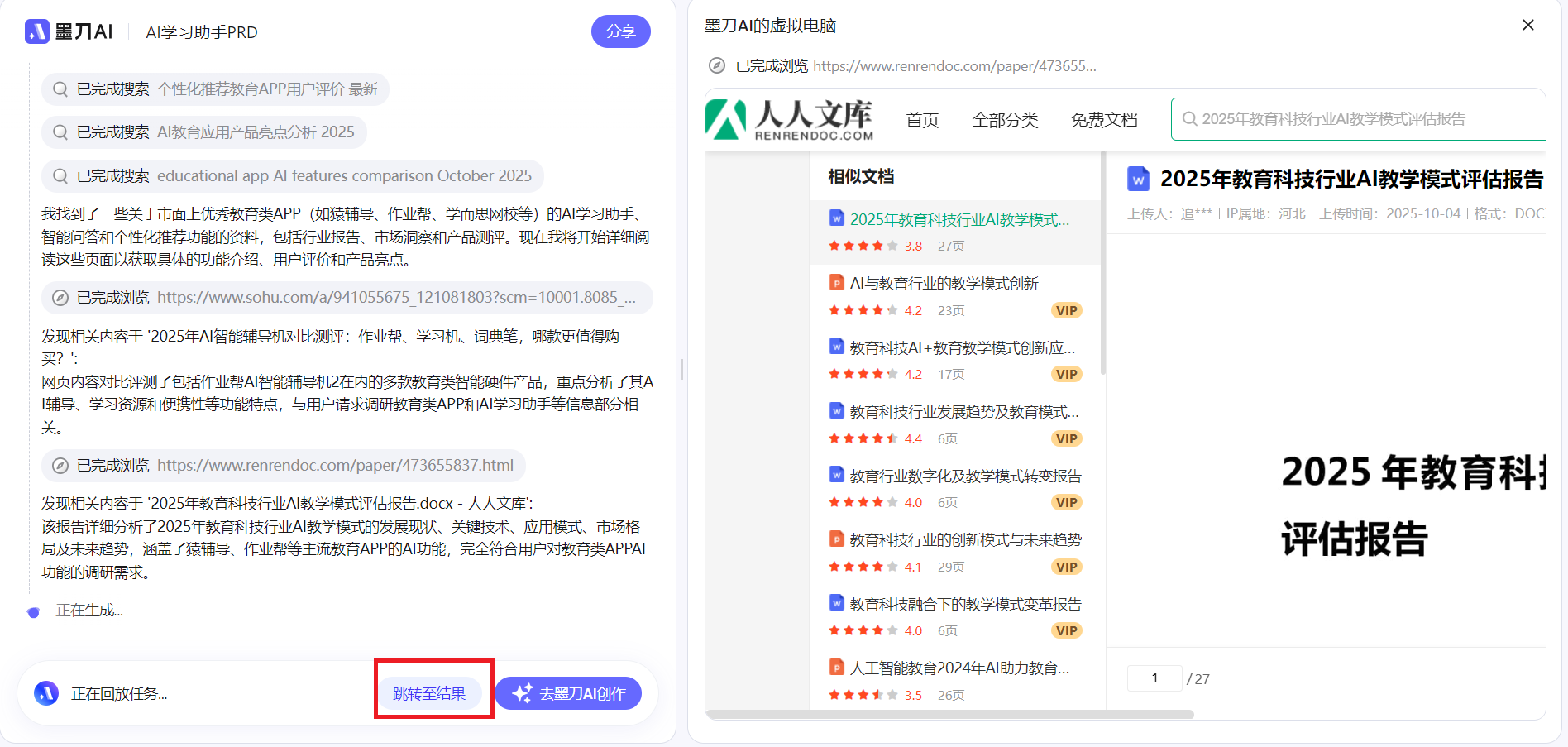Open similar document 教育科技行业发展趋势及教育模式...
This screenshot has width=1568, height=747.
click(x=964, y=411)
